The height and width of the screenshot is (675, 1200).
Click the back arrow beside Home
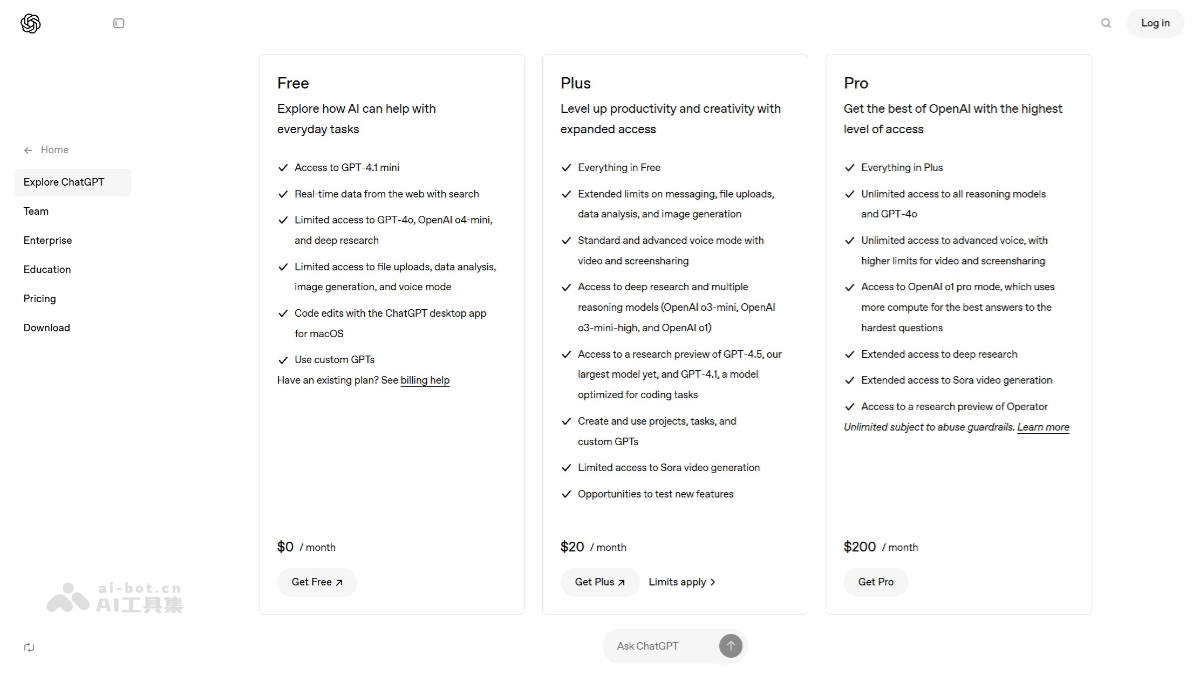(x=28, y=150)
